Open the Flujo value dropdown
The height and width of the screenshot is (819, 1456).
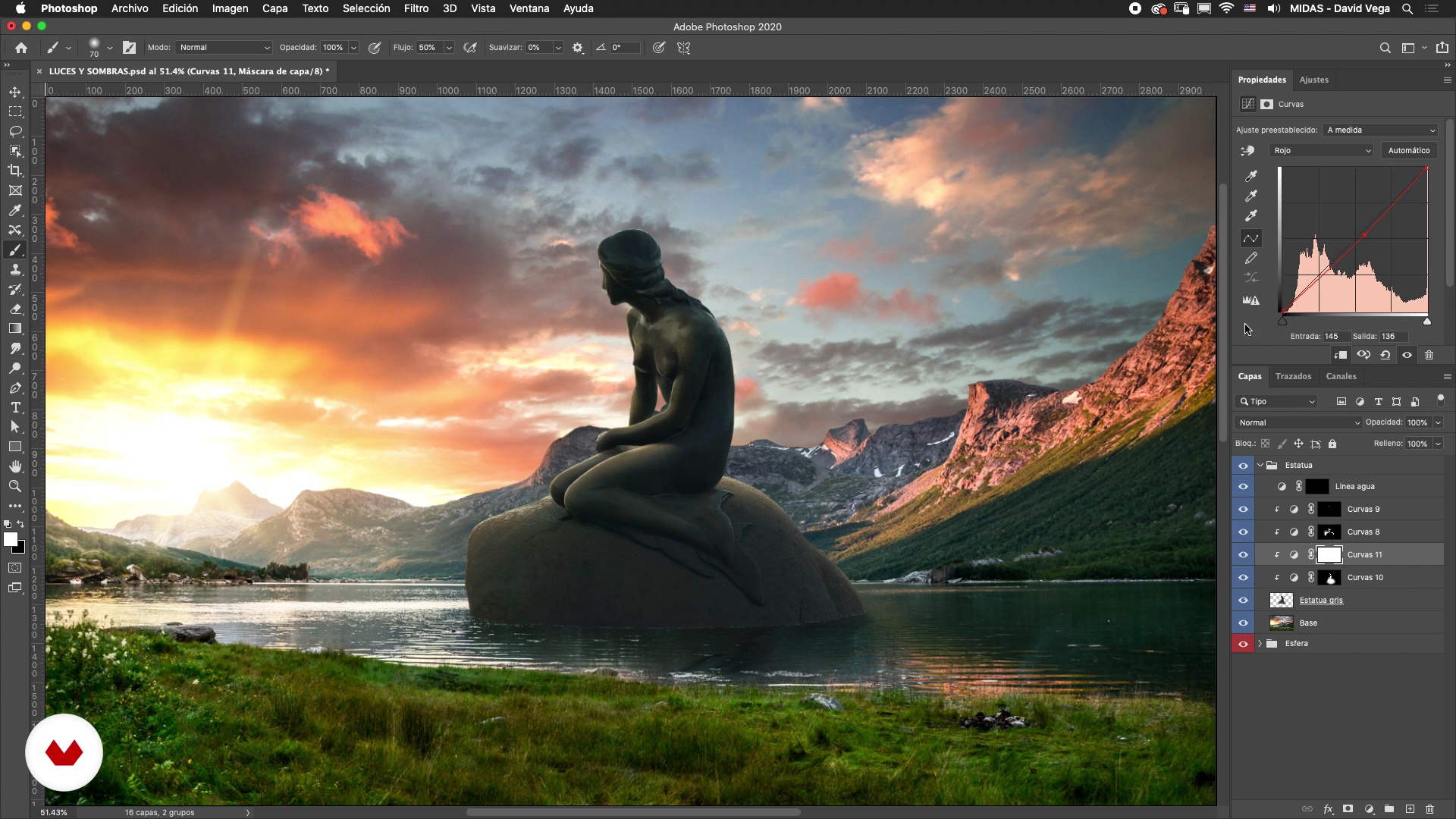pyautogui.click(x=449, y=48)
